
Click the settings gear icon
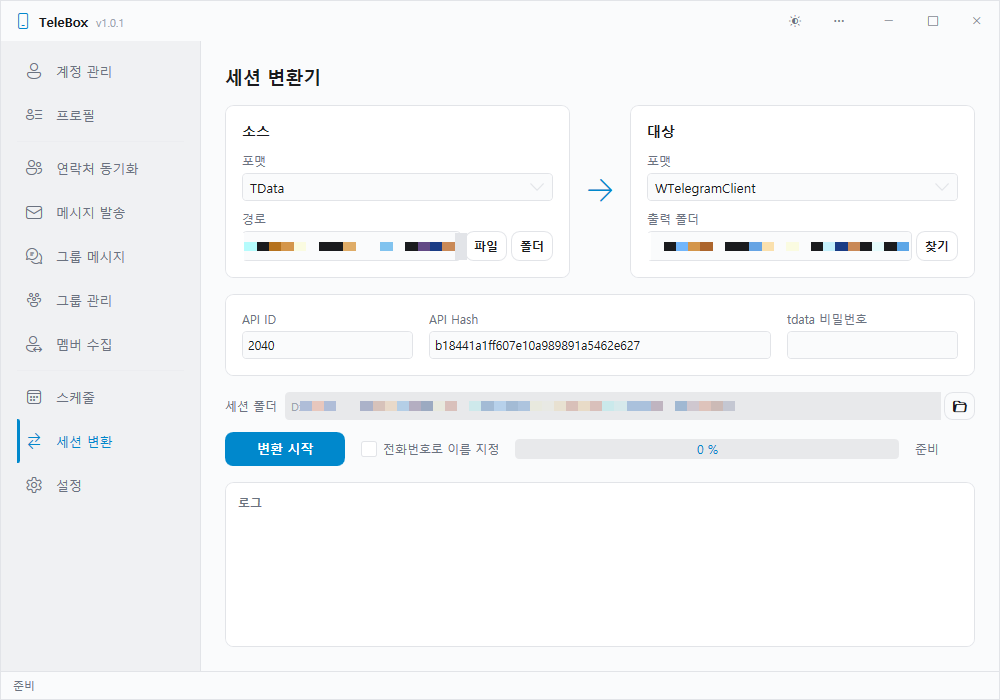[x=34, y=485]
